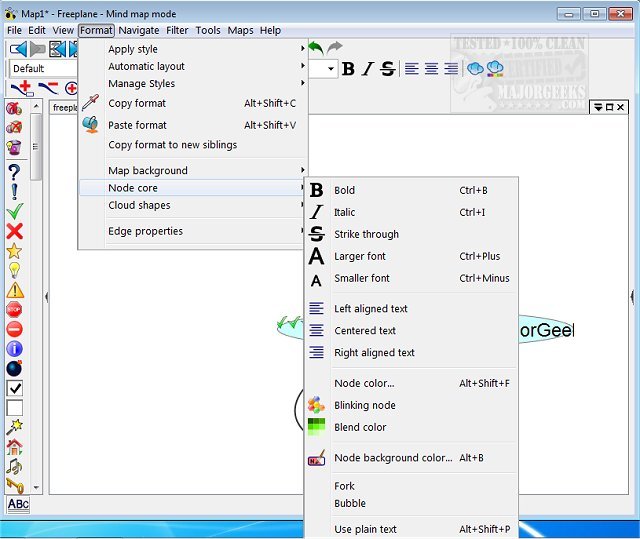The height and width of the screenshot is (539, 640).
Task: Expand the Map background submenu
Action: pyautogui.click(x=193, y=170)
